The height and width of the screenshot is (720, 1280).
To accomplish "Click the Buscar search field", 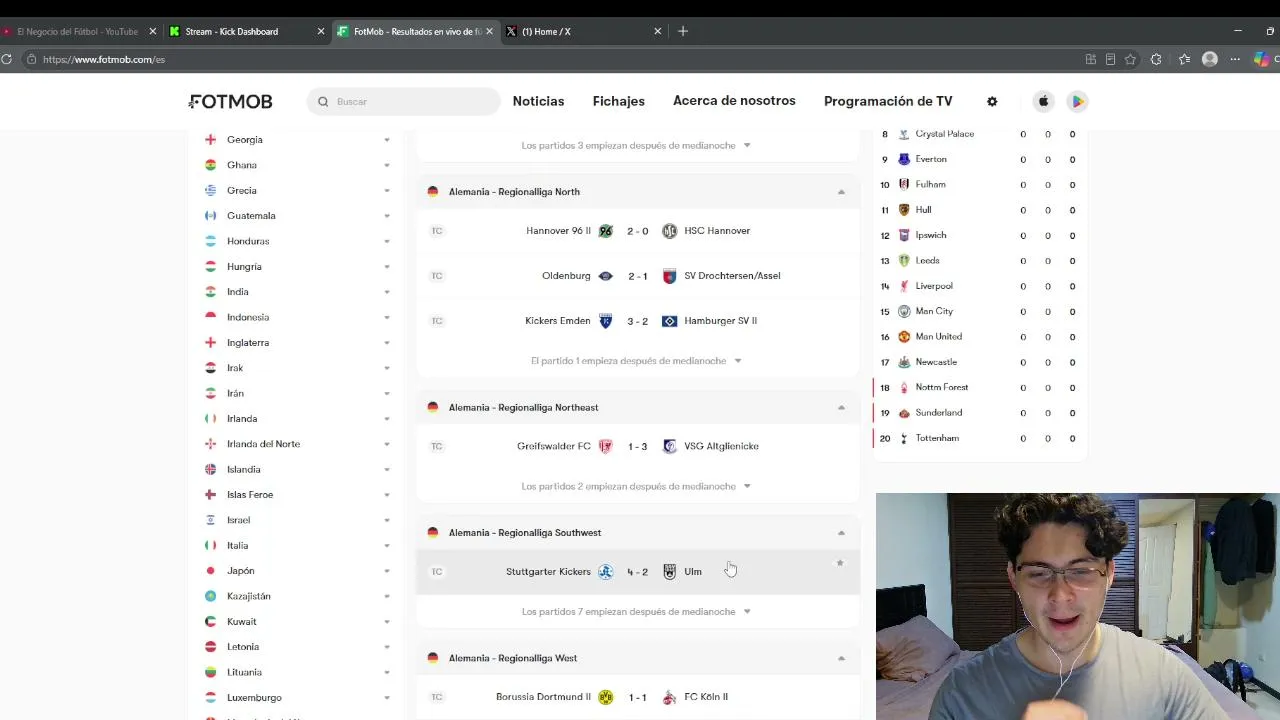I will tap(403, 101).
